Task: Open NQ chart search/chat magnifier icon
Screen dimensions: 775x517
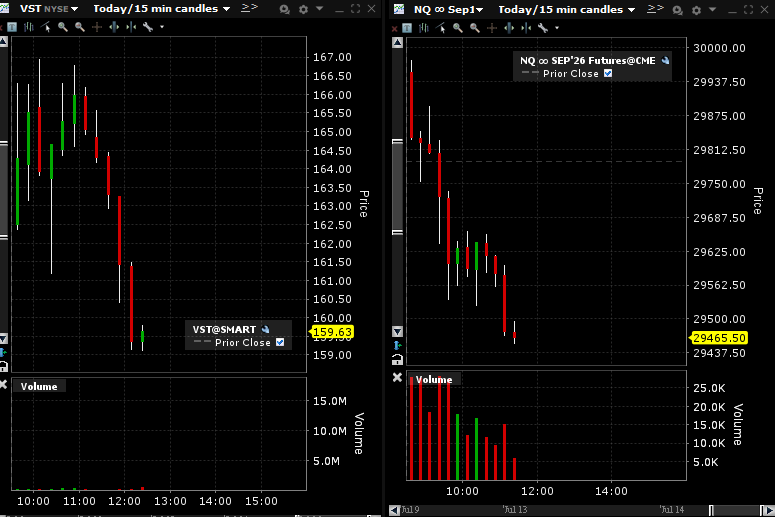Action: point(678,10)
